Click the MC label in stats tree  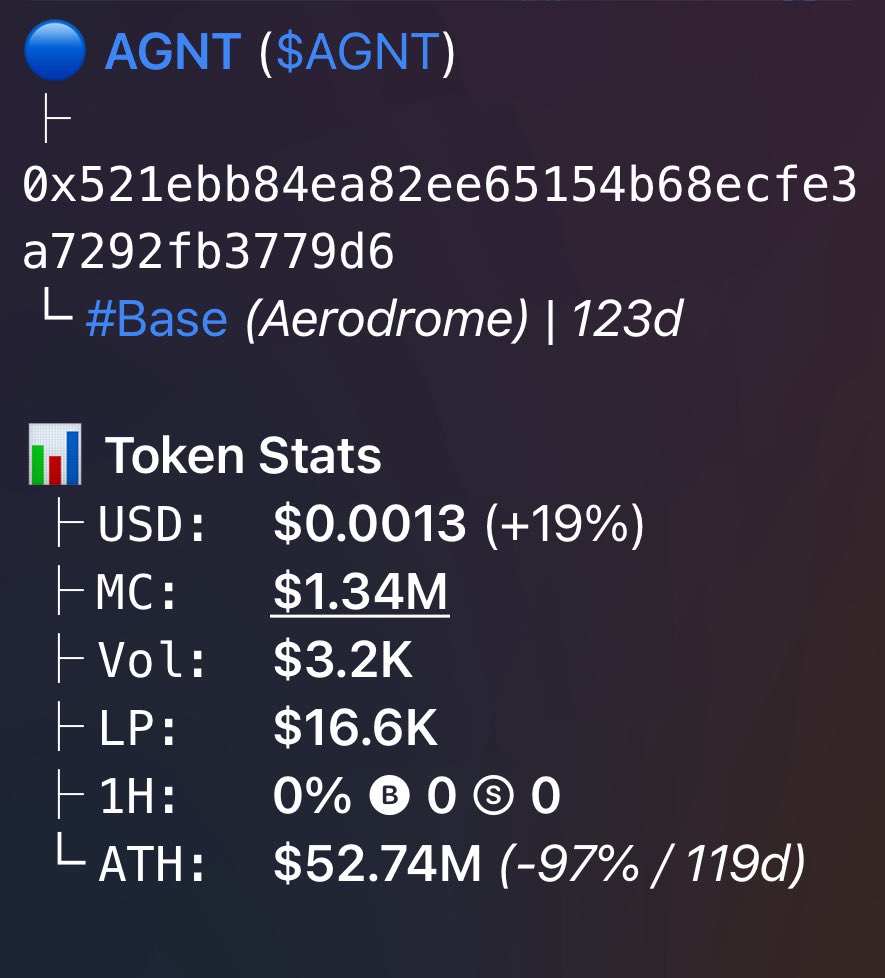pos(137,591)
